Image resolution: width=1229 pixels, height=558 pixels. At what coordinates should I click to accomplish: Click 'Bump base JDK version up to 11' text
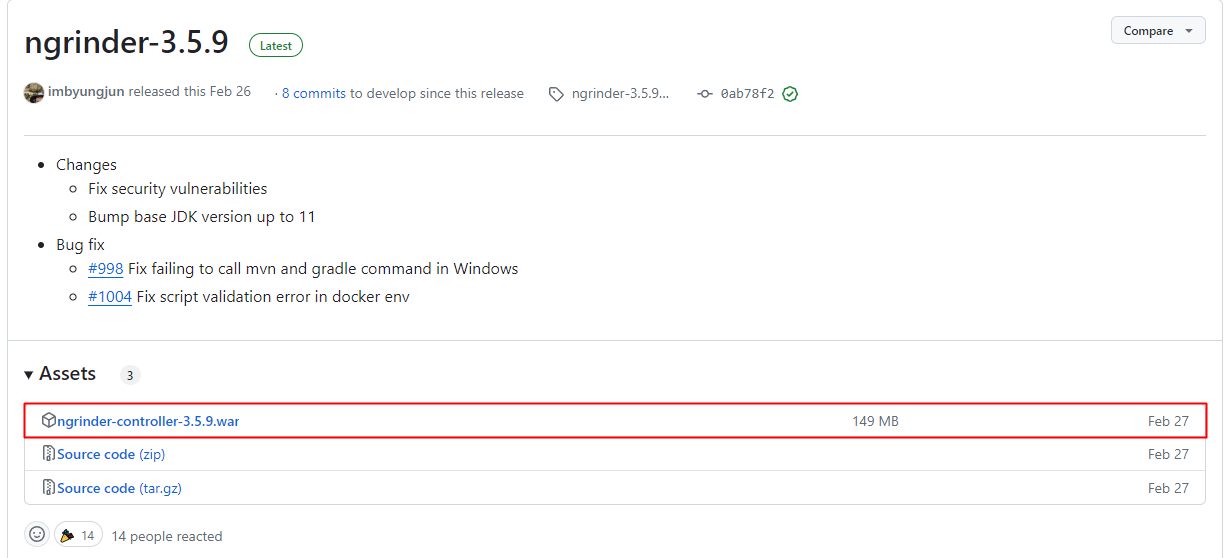[202, 216]
